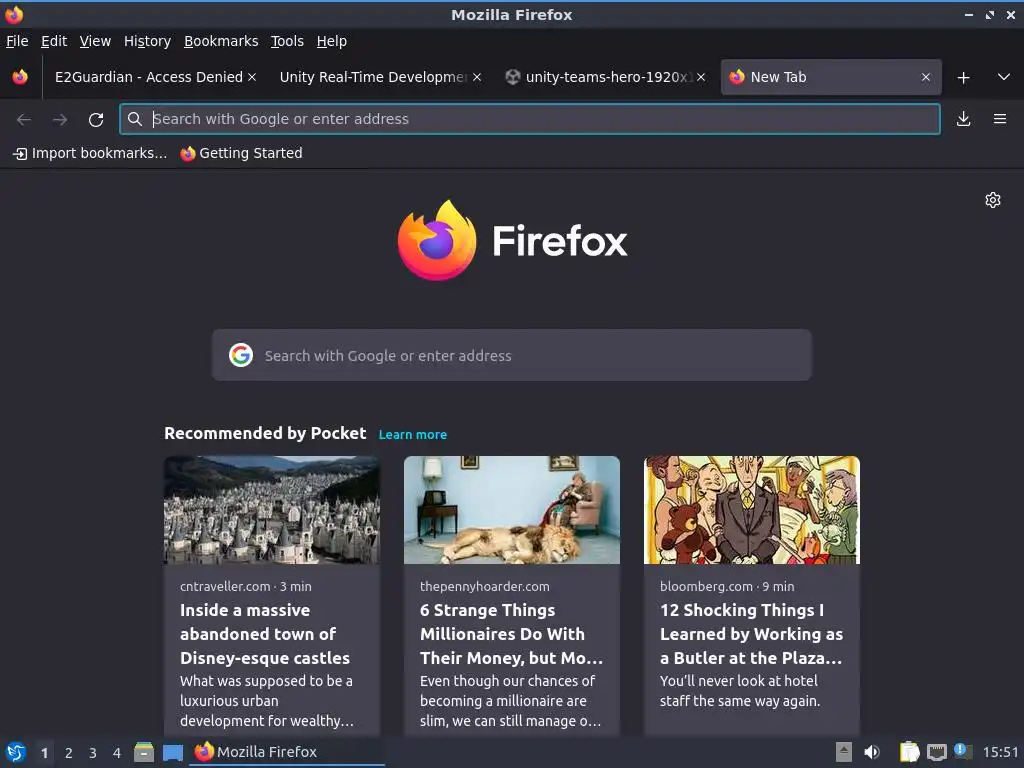Click the update notifier tray icon
1024x768 pixels.
coord(963,752)
